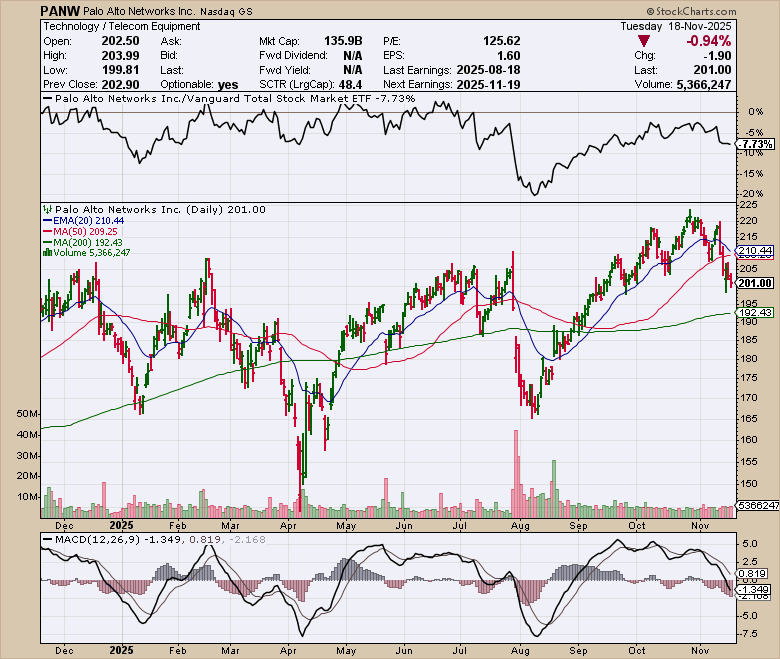
Task: Click the P/E value 125.62
Action: point(501,41)
